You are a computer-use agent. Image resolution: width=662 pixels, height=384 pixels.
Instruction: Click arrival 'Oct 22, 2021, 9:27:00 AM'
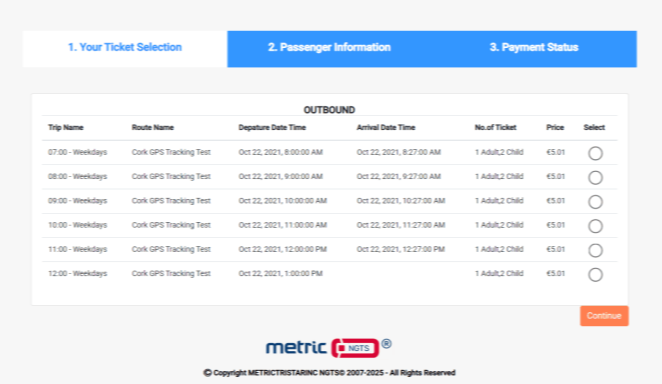(x=399, y=176)
